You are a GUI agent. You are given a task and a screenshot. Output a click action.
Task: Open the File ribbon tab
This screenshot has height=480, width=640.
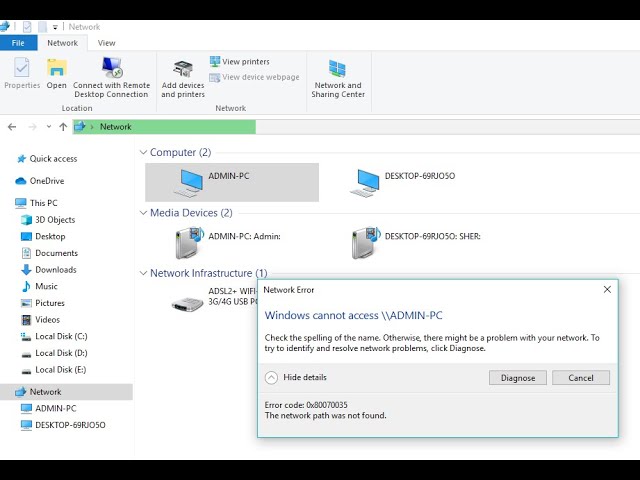click(18, 43)
